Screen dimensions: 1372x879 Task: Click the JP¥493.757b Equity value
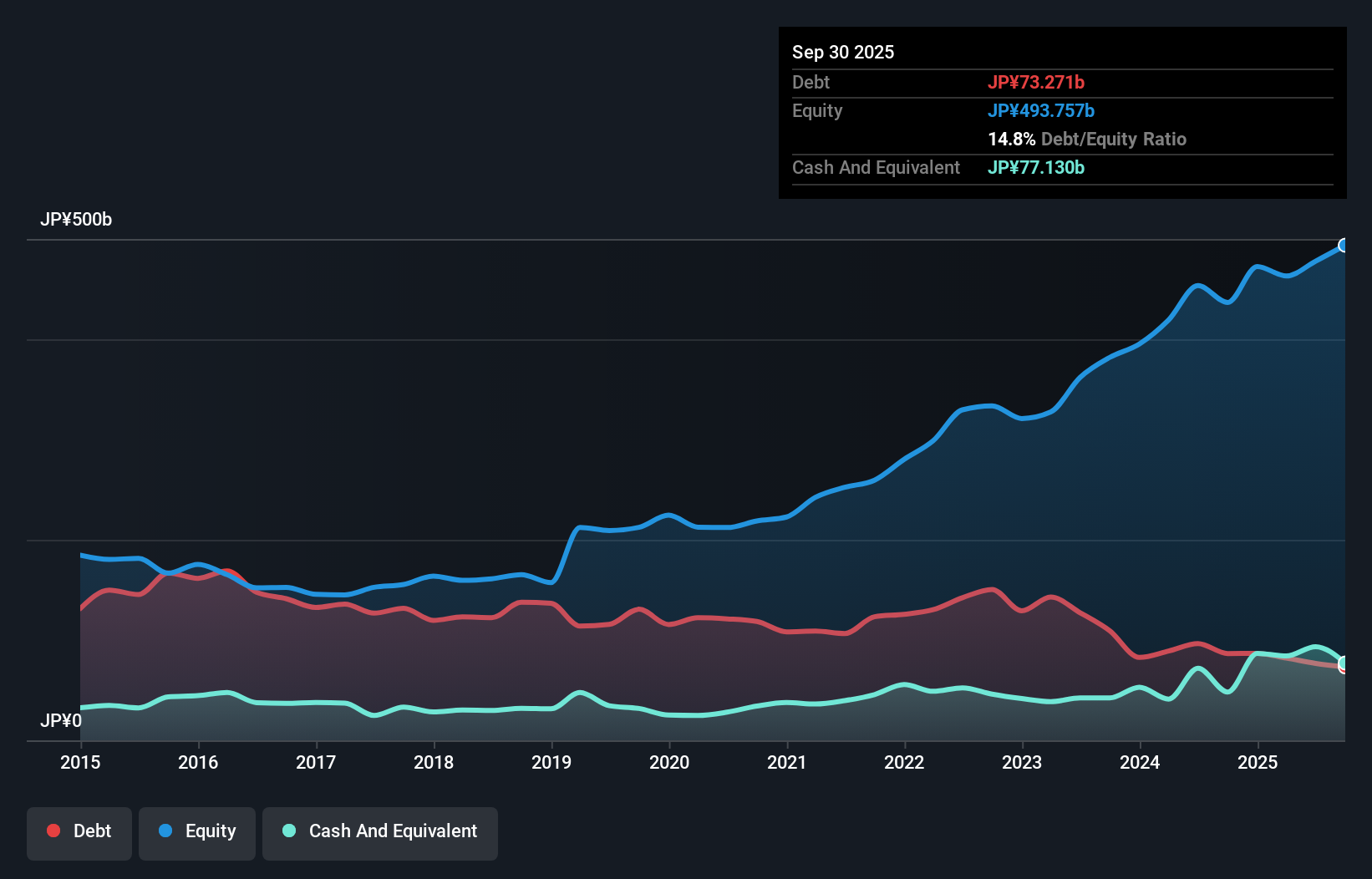[1042, 110]
